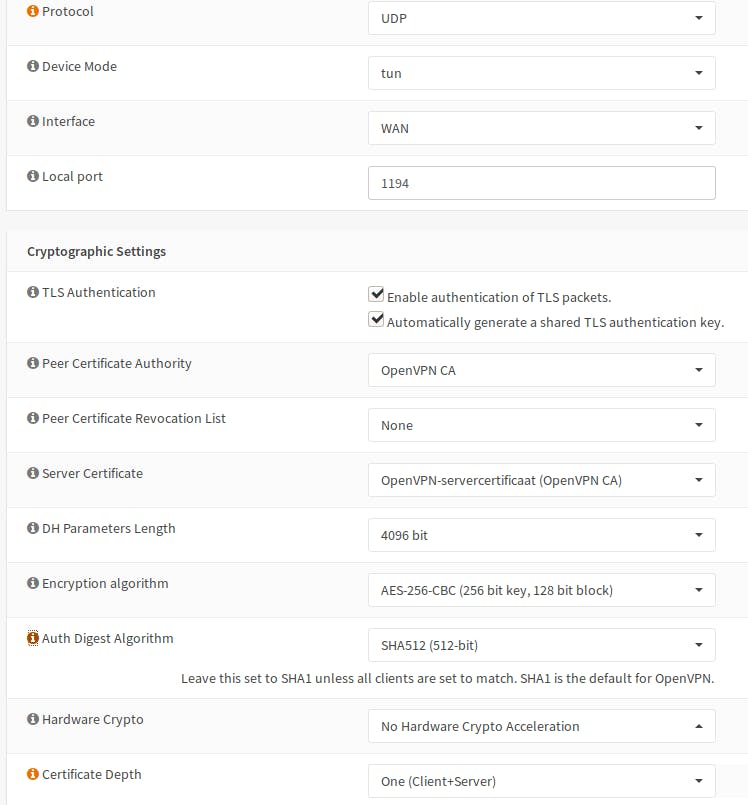Uncheck automatically generate shared TLS key
The width and height of the screenshot is (748, 805).
[377, 320]
